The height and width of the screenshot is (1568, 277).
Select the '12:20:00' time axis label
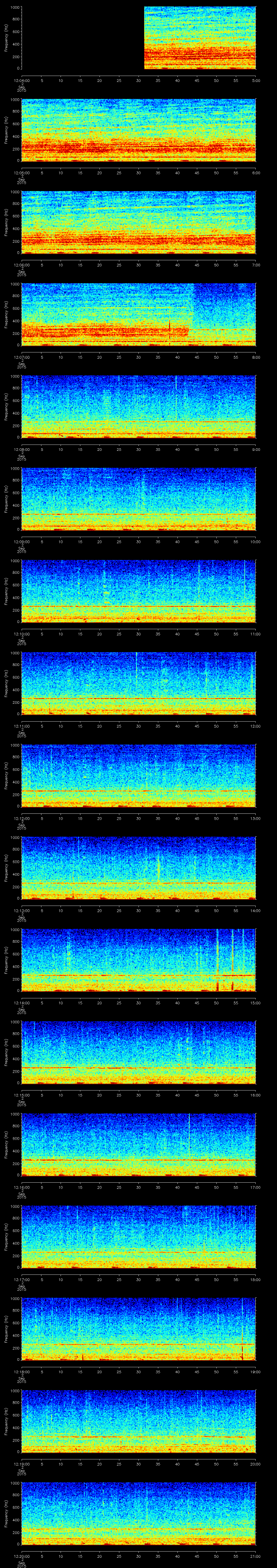(x=22, y=1556)
